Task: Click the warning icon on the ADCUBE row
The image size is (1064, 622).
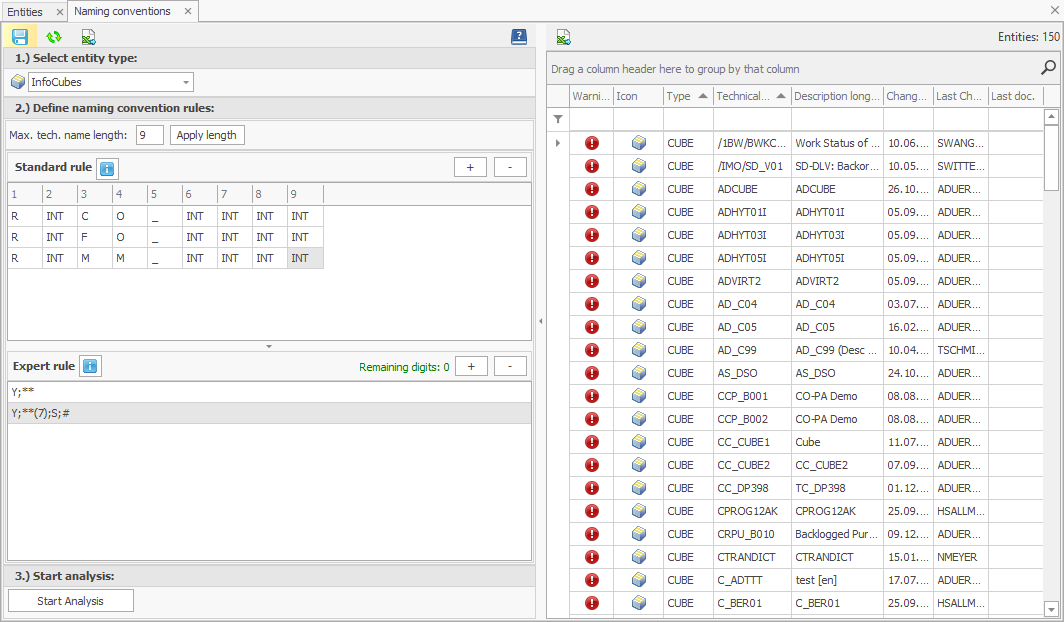Action: point(591,189)
